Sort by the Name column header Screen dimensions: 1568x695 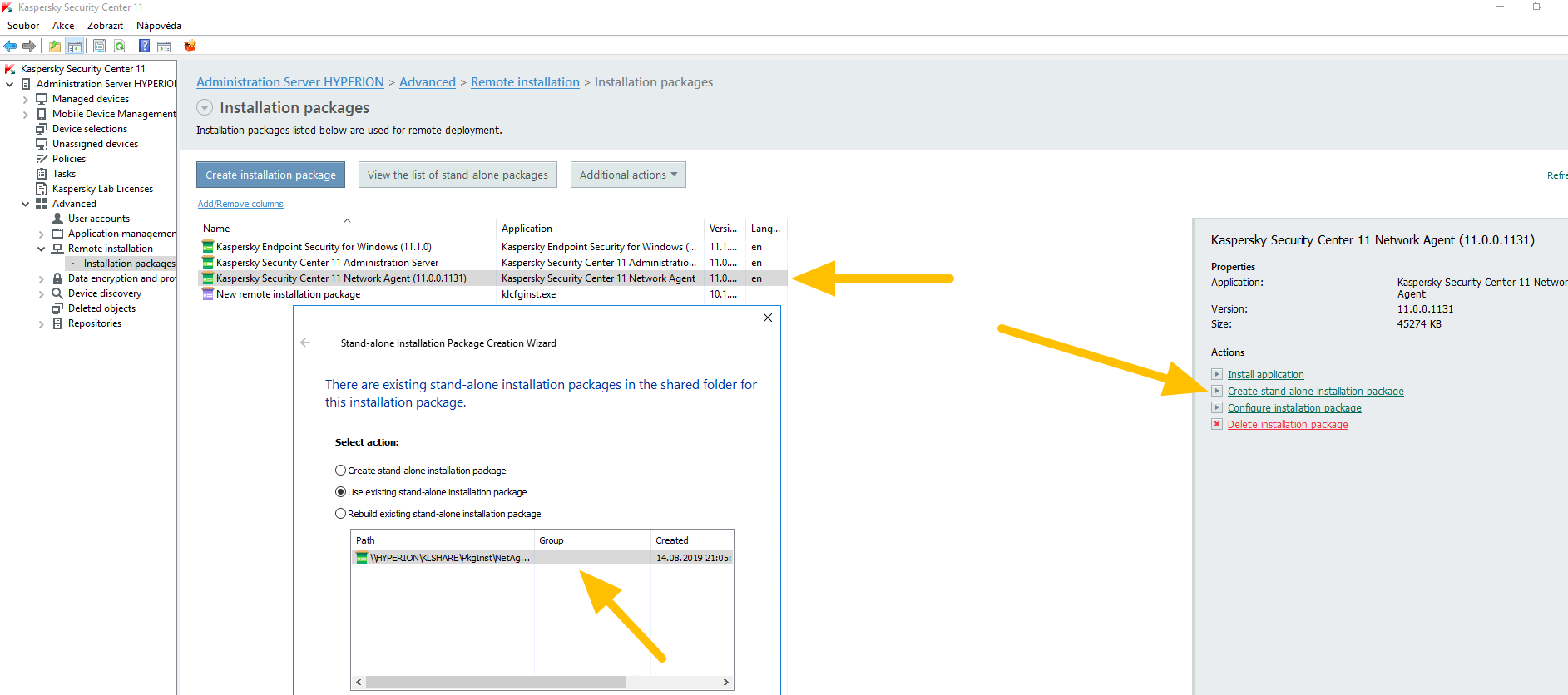tap(347, 228)
